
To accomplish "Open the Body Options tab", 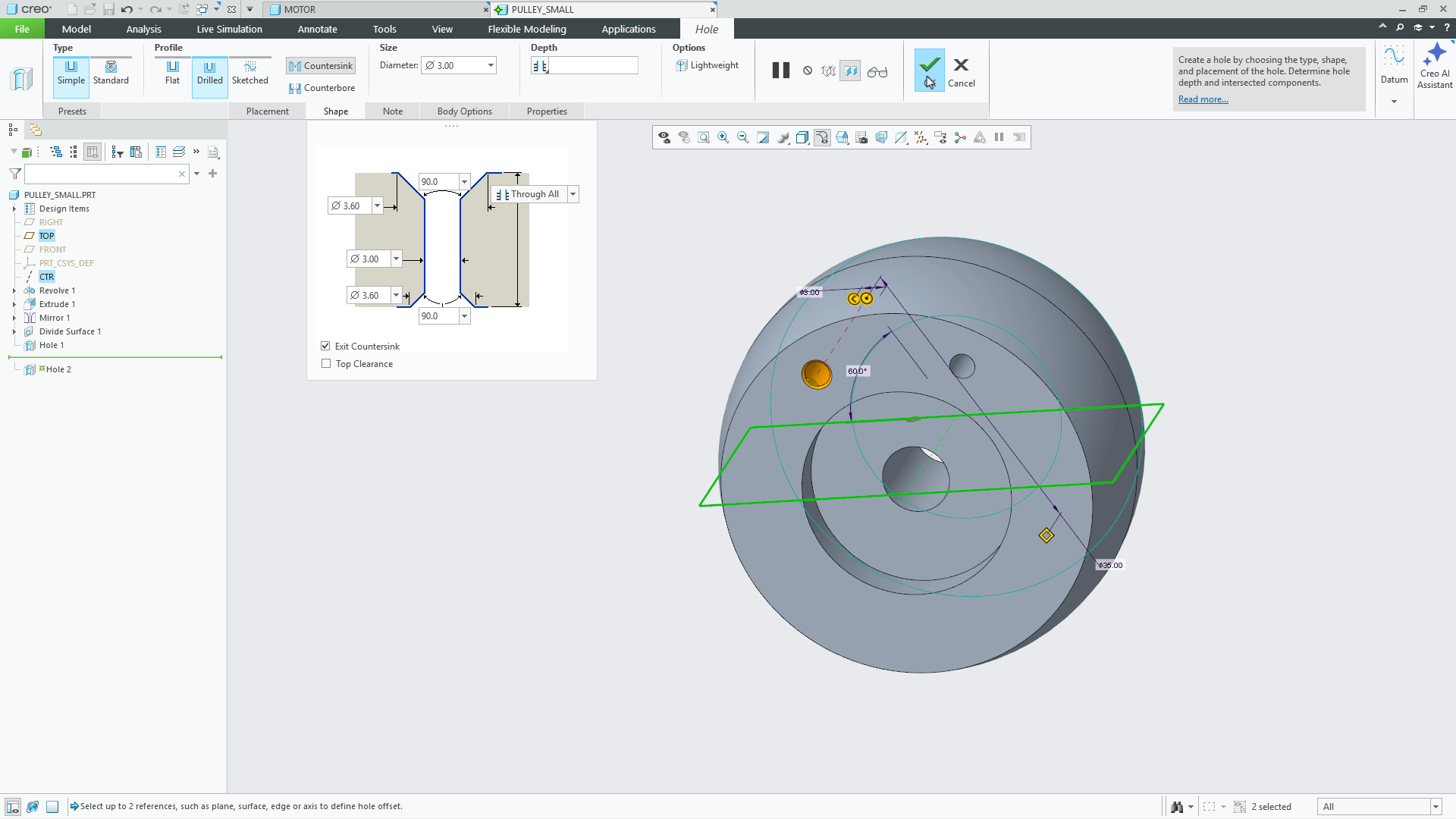I will click(x=464, y=111).
